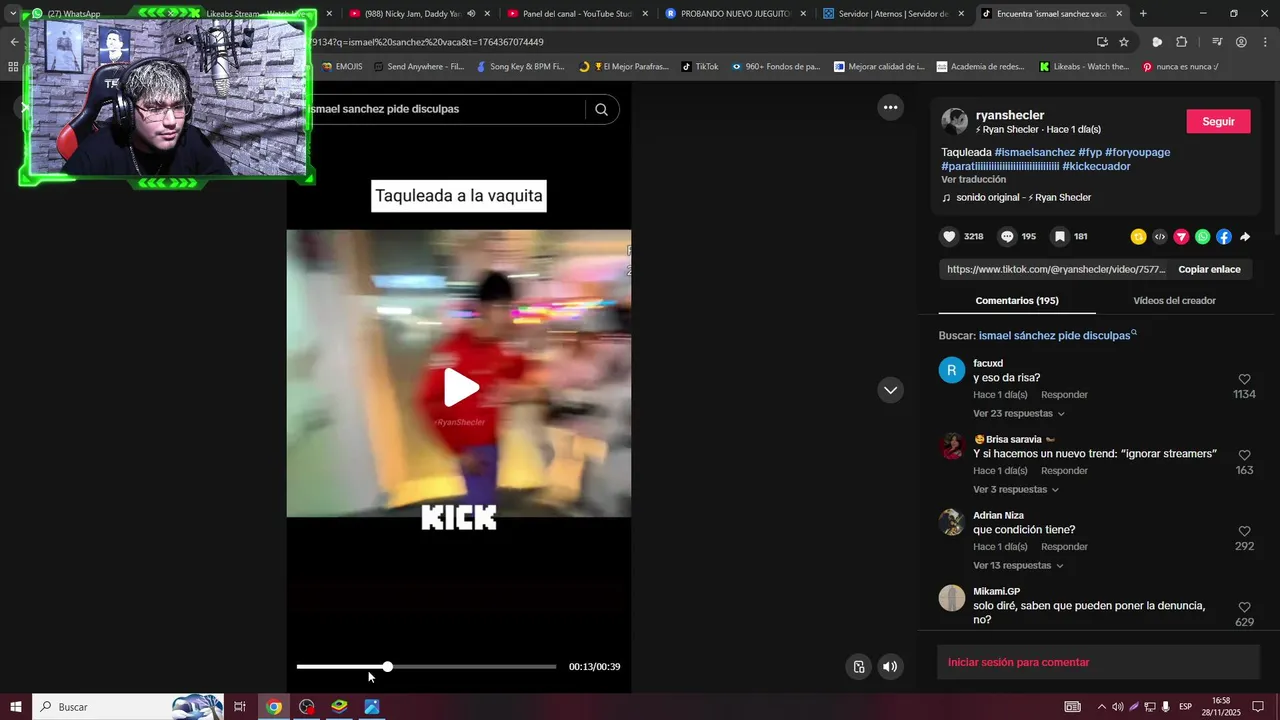Viewport: 1280px width, 720px height.
Task: Switch to Vídeos del creador tab
Action: tap(1174, 300)
